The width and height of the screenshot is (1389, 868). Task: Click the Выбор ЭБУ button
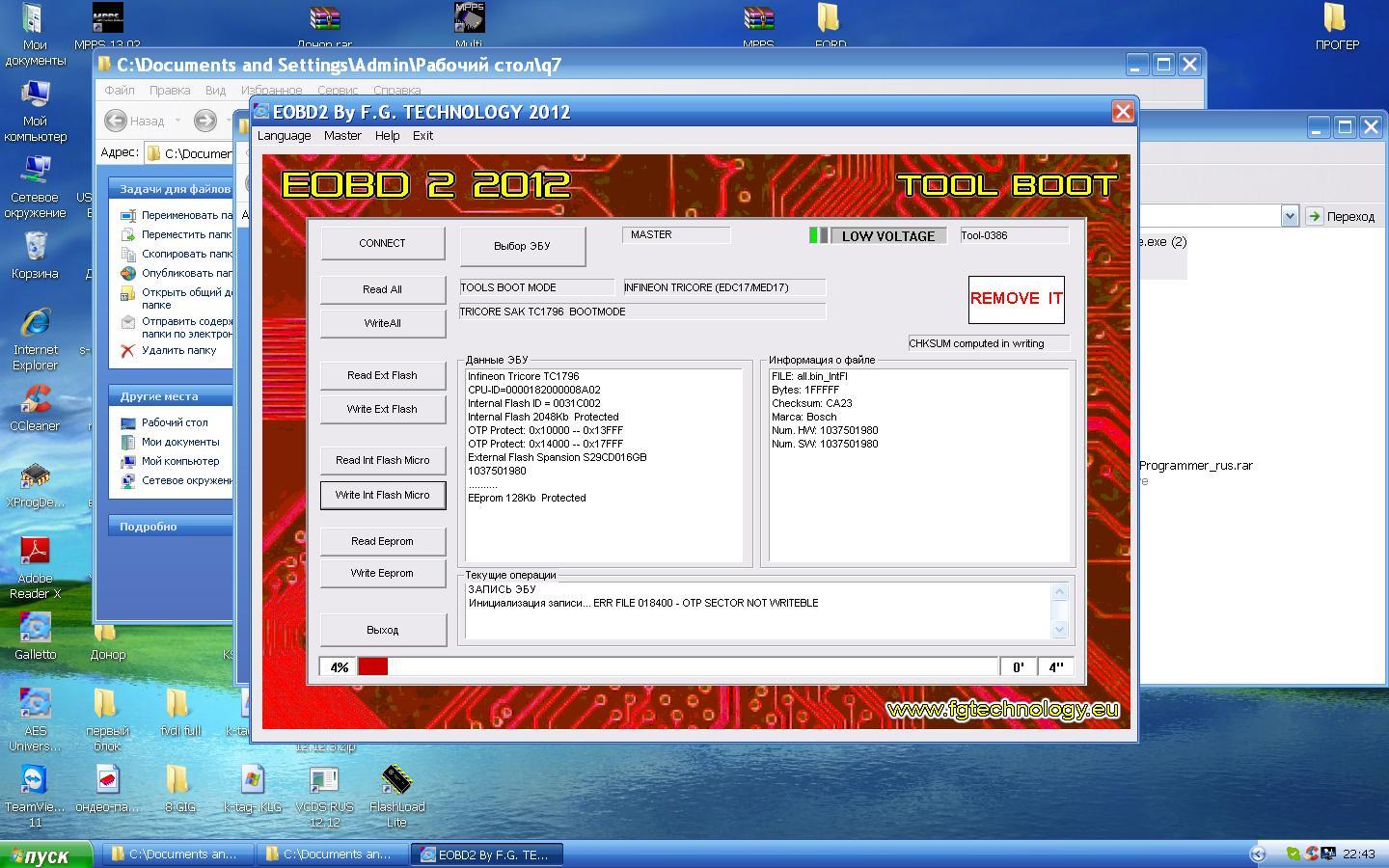pos(522,246)
